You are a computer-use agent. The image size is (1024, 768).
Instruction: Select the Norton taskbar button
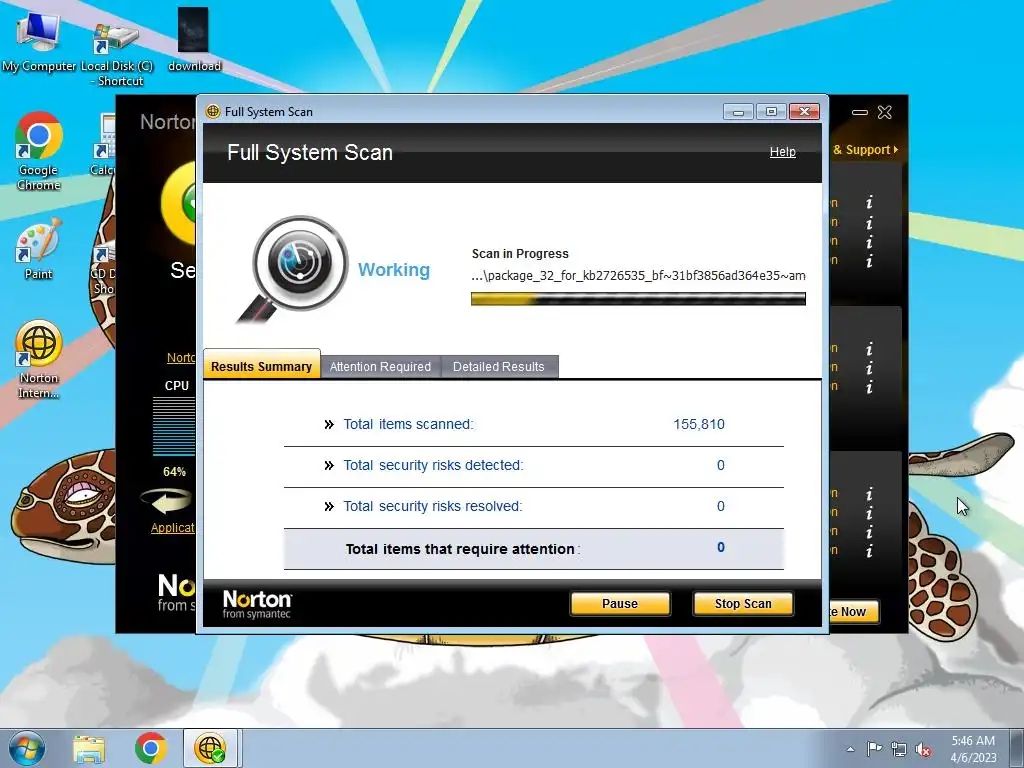[210, 748]
